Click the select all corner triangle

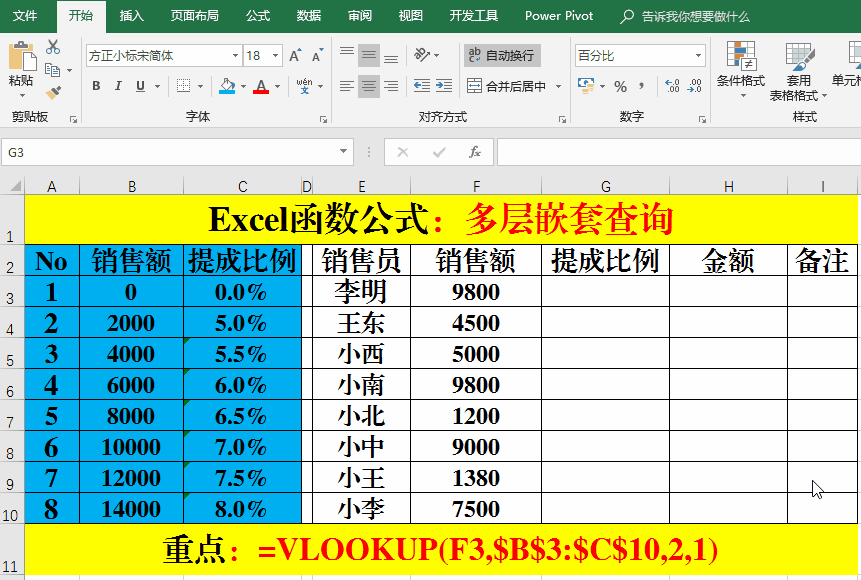[x=14, y=186]
